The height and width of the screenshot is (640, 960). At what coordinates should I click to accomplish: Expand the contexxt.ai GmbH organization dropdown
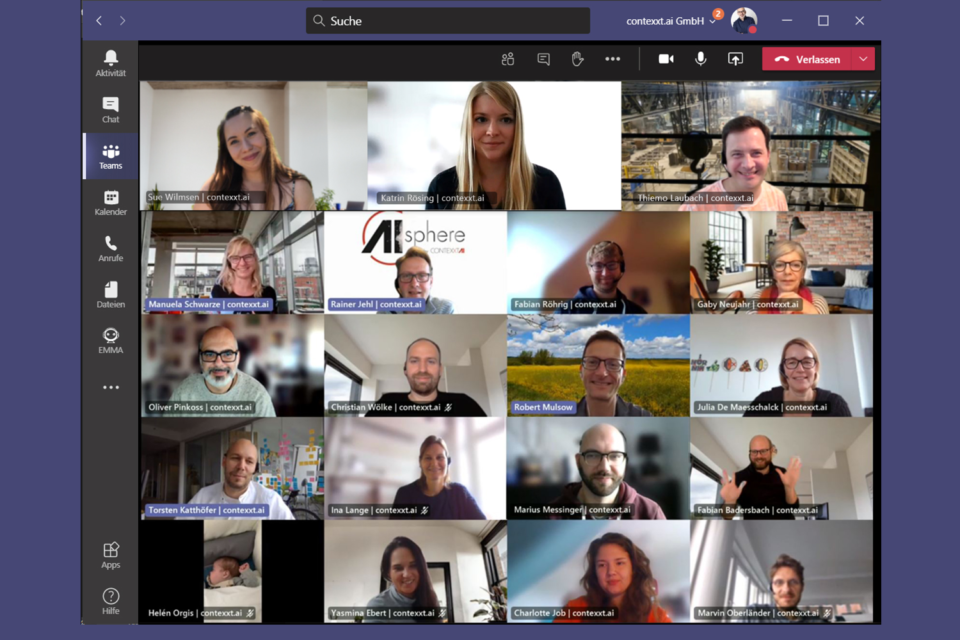coord(670,21)
